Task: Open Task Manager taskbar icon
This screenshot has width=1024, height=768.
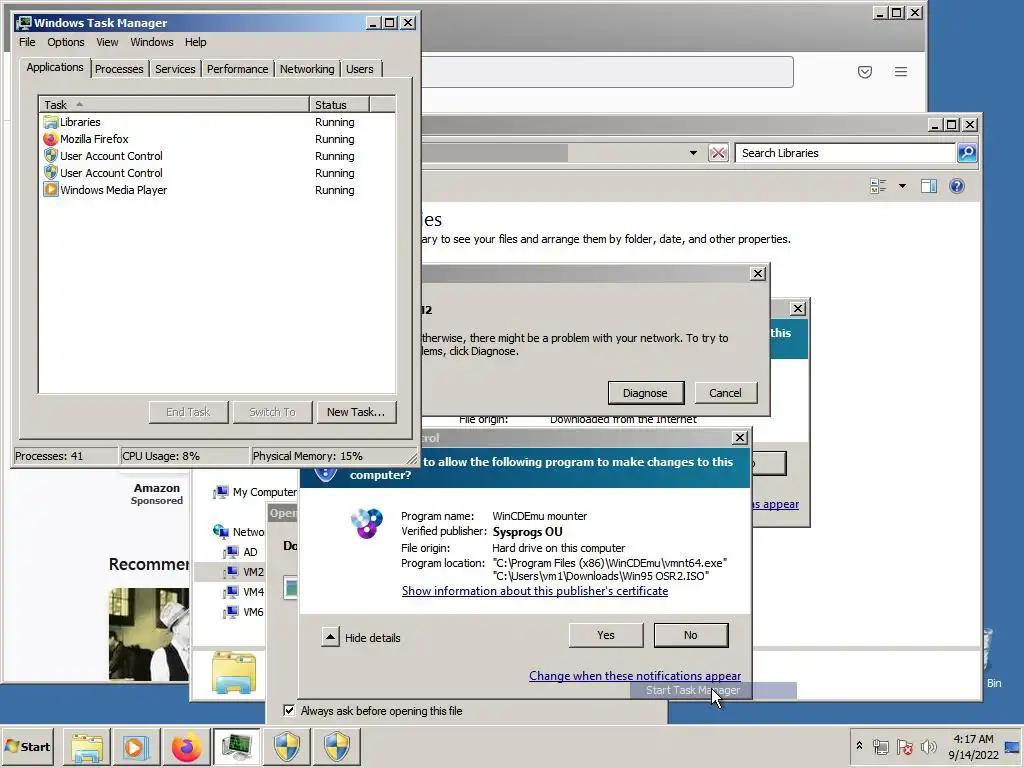Action: (x=236, y=746)
